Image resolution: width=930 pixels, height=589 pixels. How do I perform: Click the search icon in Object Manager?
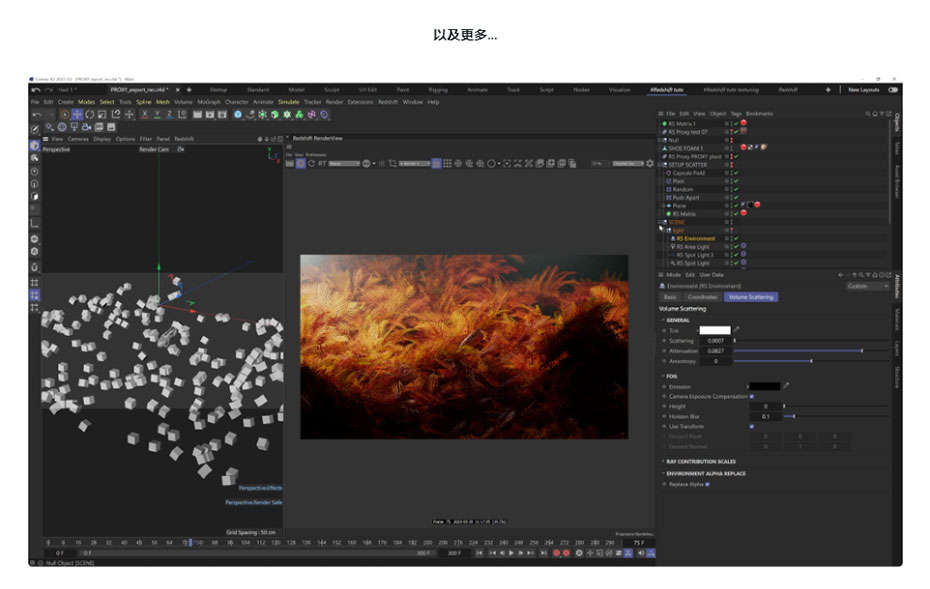[x=868, y=113]
